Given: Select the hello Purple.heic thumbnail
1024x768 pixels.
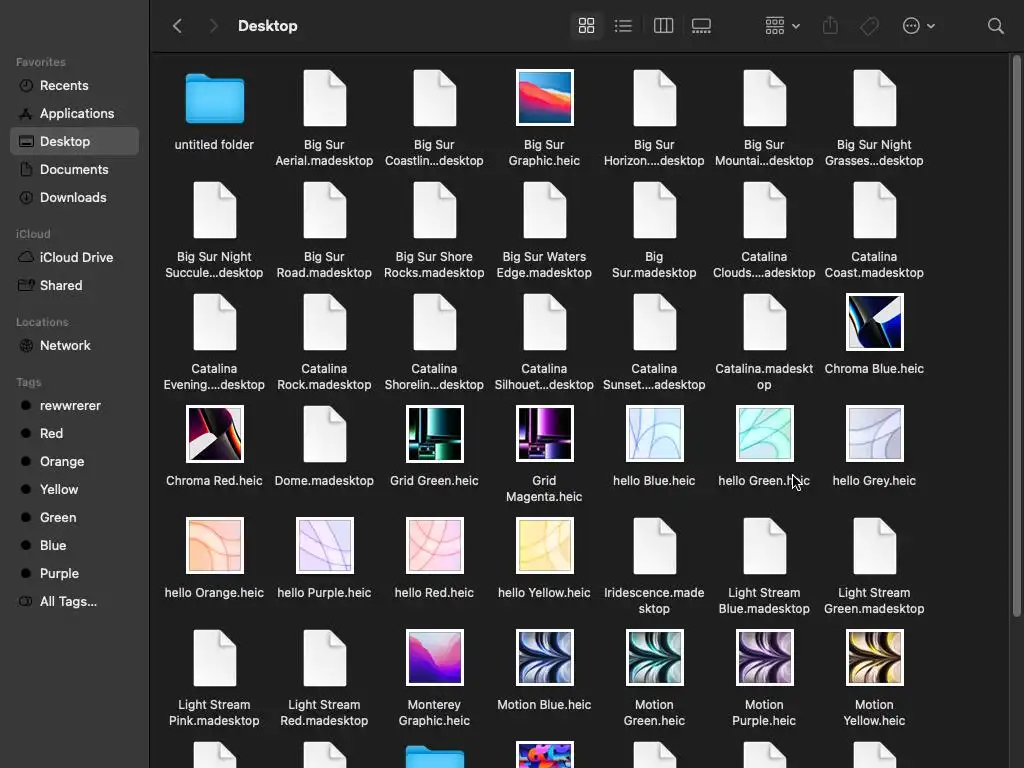Looking at the screenshot, I should [x=325, y=546].
